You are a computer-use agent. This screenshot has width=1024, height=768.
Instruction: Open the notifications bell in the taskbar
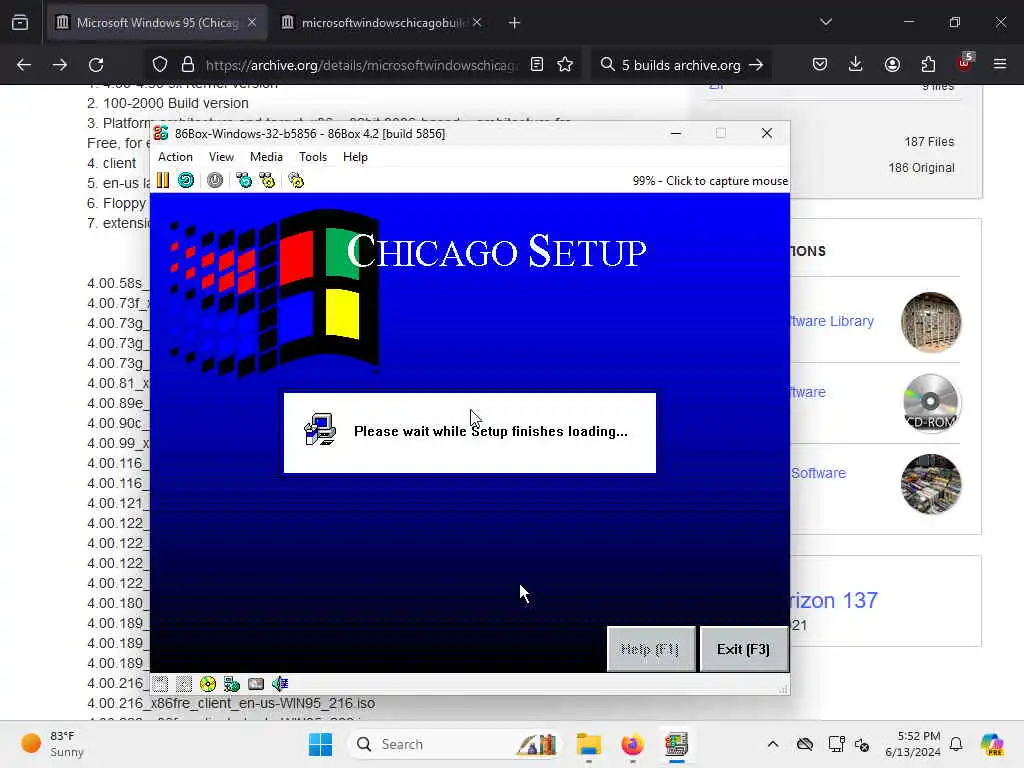pyautogui.click(x=956, y=744)
